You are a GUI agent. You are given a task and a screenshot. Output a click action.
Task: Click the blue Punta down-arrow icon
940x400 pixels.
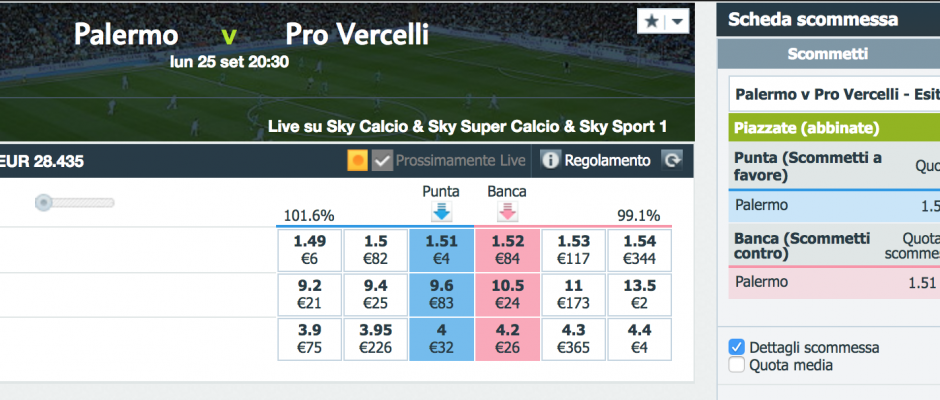pyautogui.click(x=441, y=212)
